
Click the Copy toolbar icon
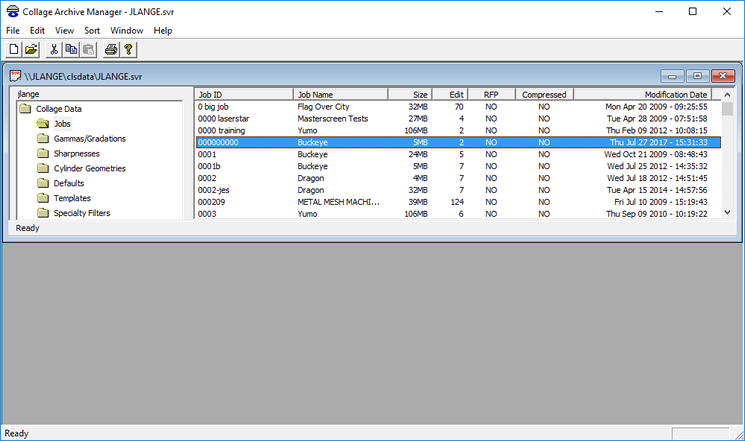[71, 49]
